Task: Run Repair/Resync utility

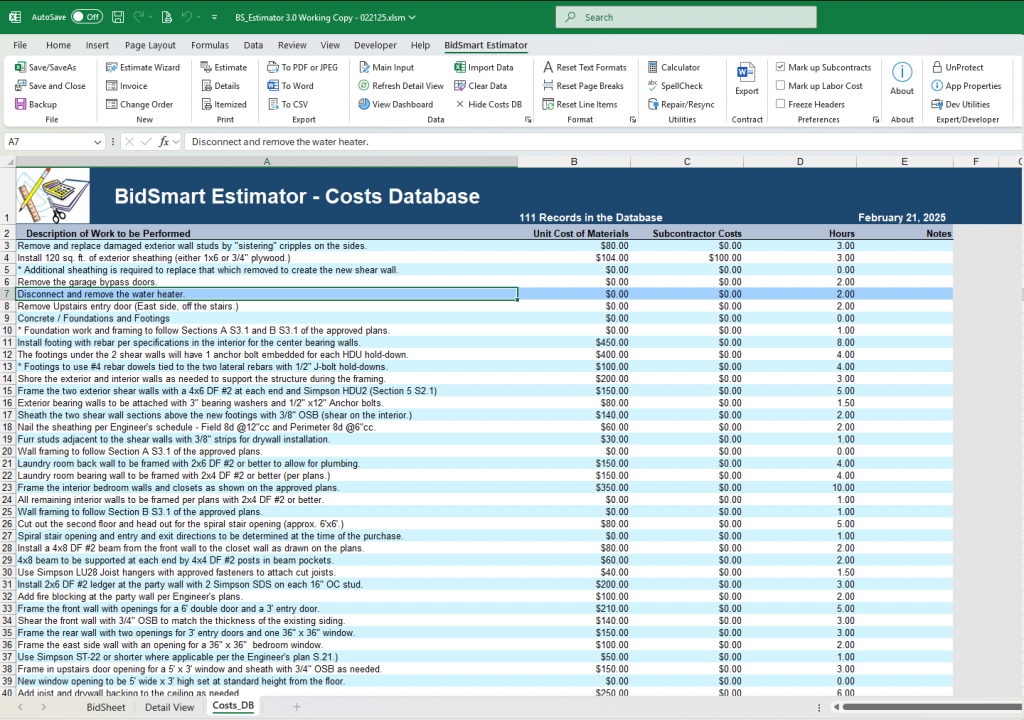Action: (680, 104)
